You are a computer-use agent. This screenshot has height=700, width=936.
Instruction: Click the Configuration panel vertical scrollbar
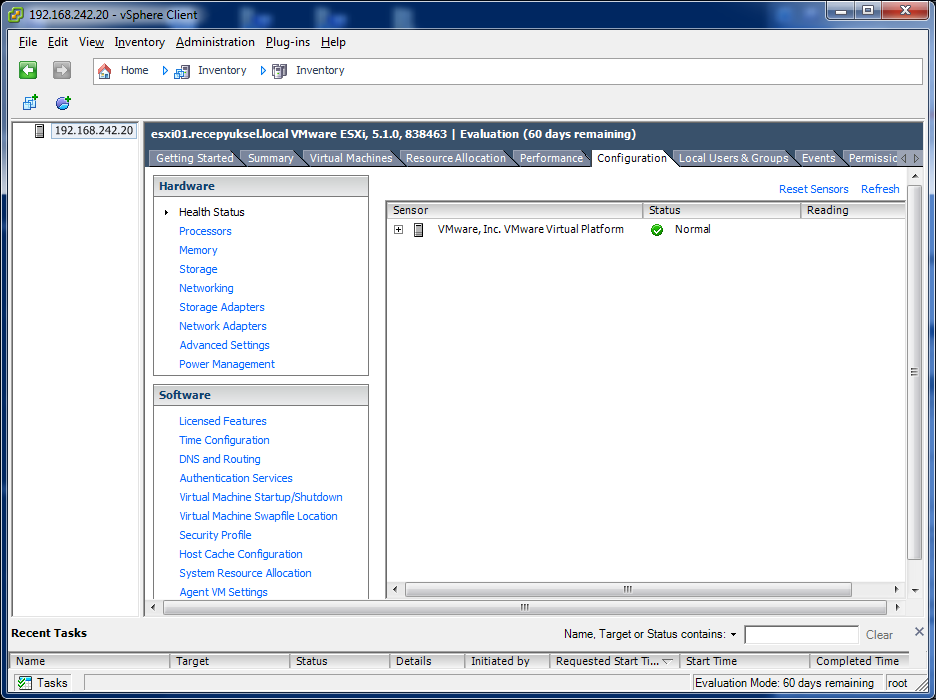tap(915, 372)
